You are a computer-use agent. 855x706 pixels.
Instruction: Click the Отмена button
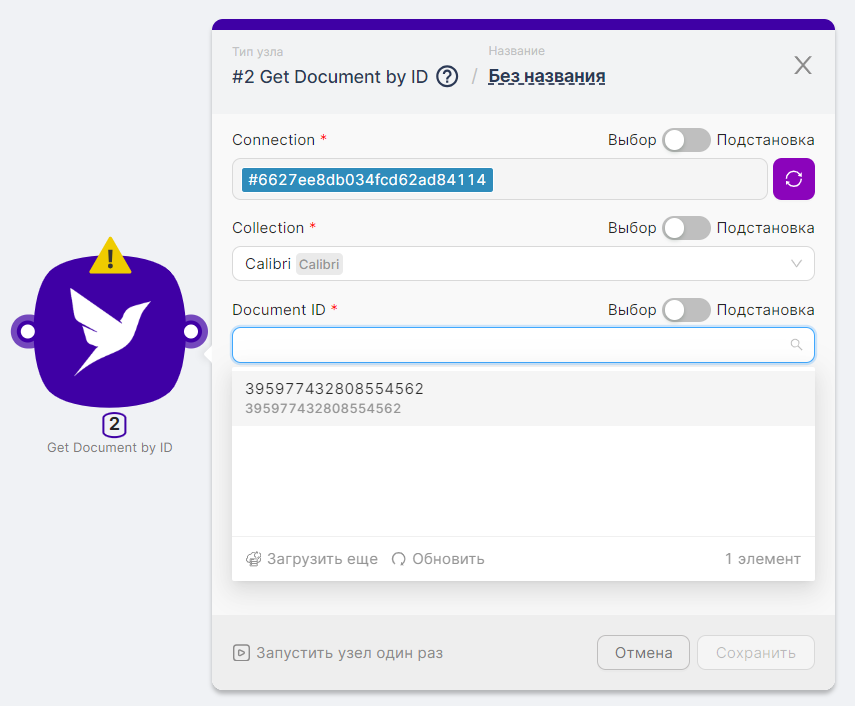[x=643, y=653]
